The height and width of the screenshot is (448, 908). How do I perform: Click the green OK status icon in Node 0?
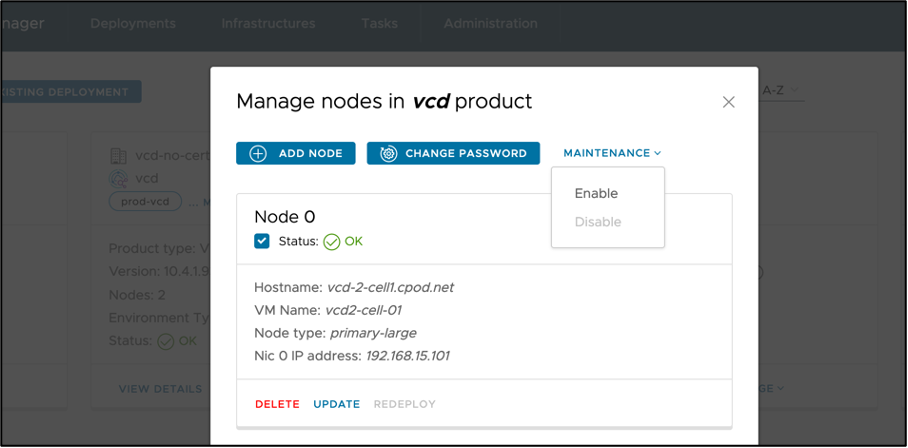(332, 241)
